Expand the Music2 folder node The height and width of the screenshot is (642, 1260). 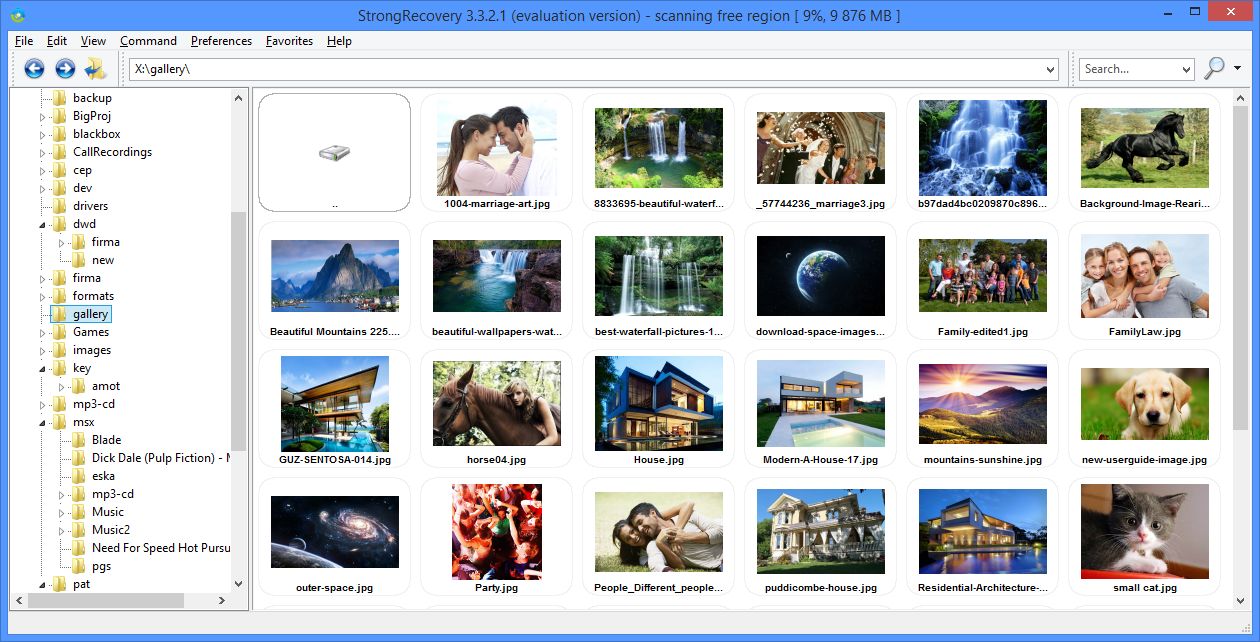click(62, 531)
